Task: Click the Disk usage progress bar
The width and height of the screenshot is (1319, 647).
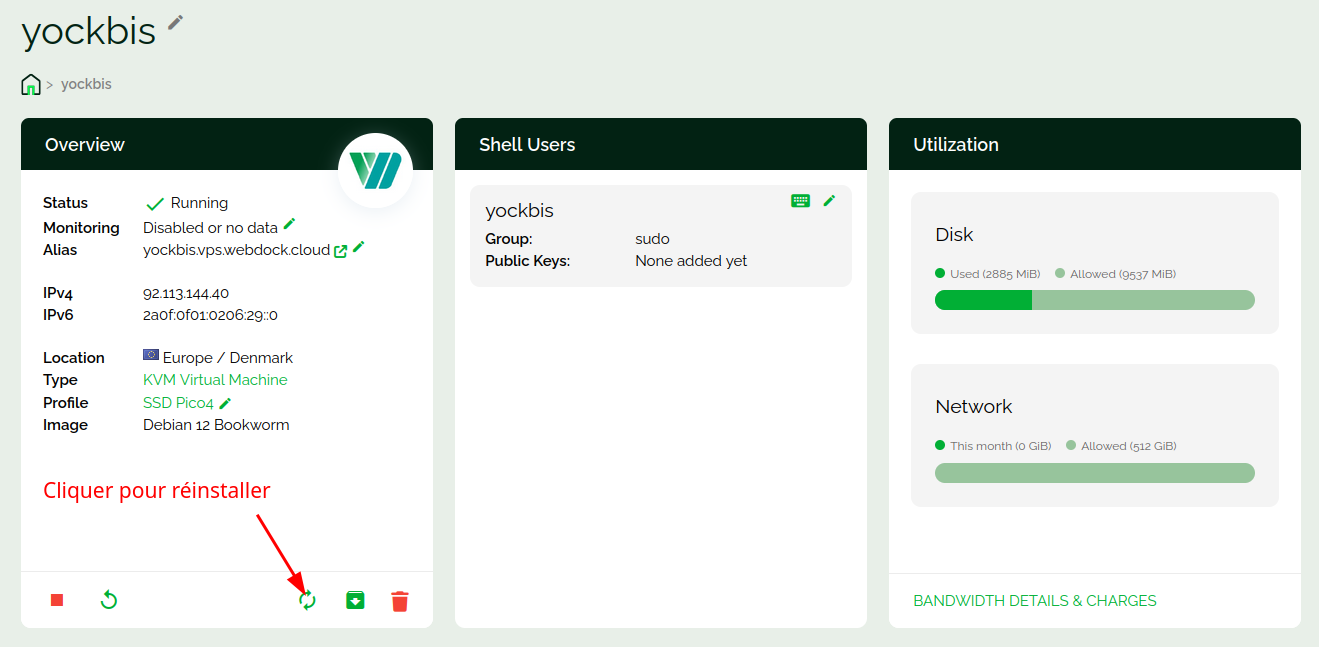Action: click(1094, 300)
